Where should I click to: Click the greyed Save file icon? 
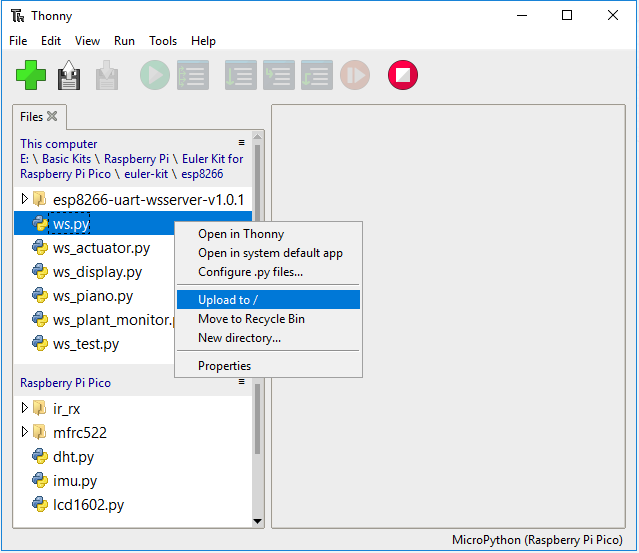[x=107, y=75]
